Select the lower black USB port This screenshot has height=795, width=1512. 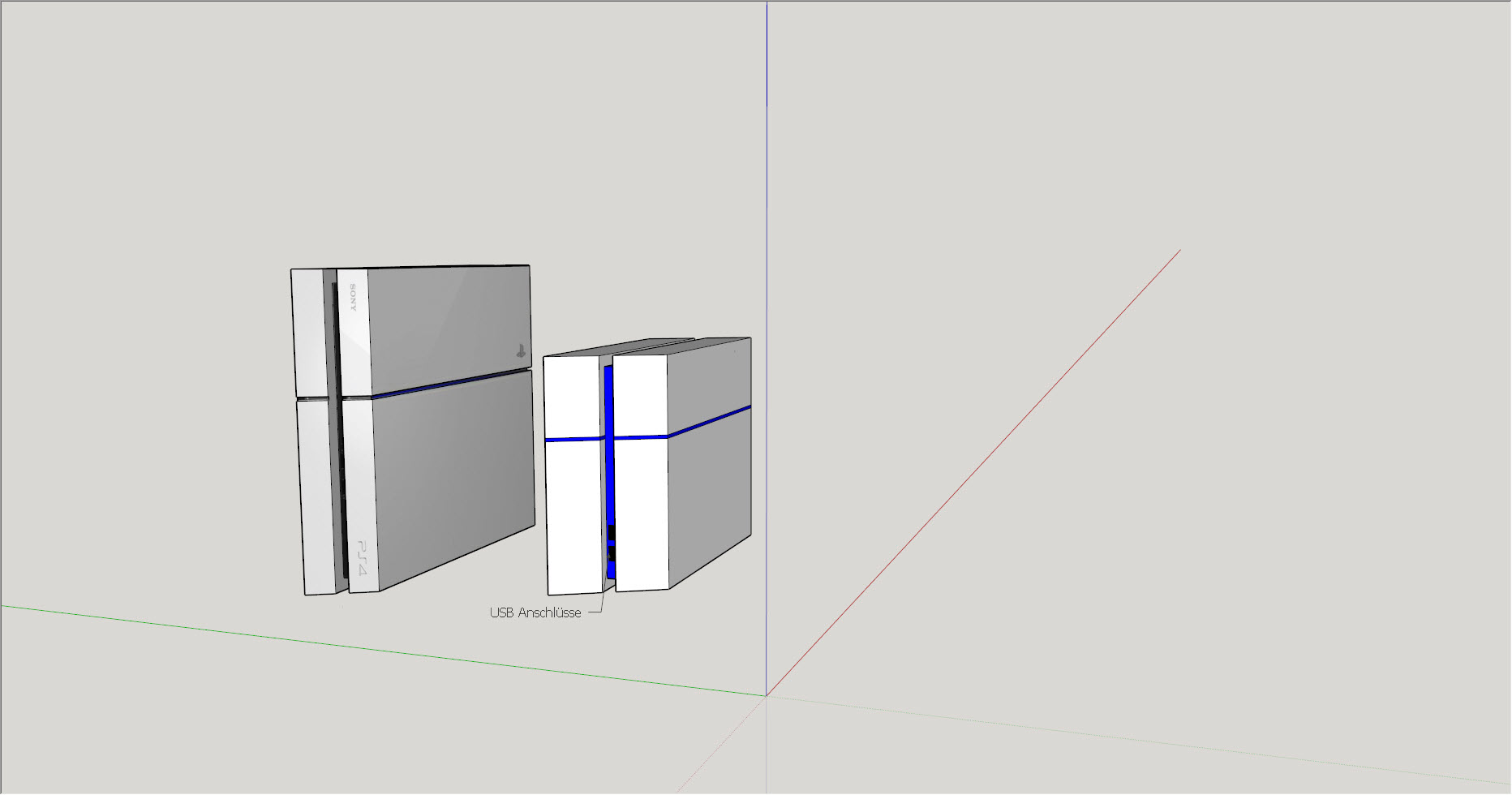point(611,553)
